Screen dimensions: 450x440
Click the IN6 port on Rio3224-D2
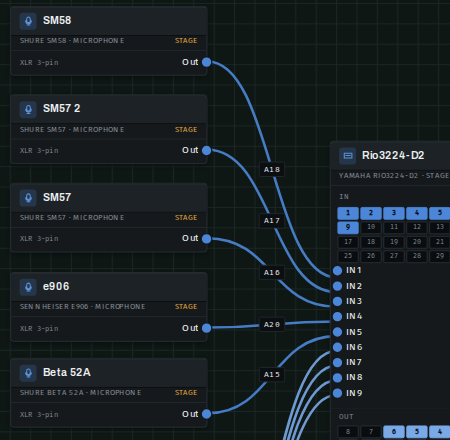point(337,347)
